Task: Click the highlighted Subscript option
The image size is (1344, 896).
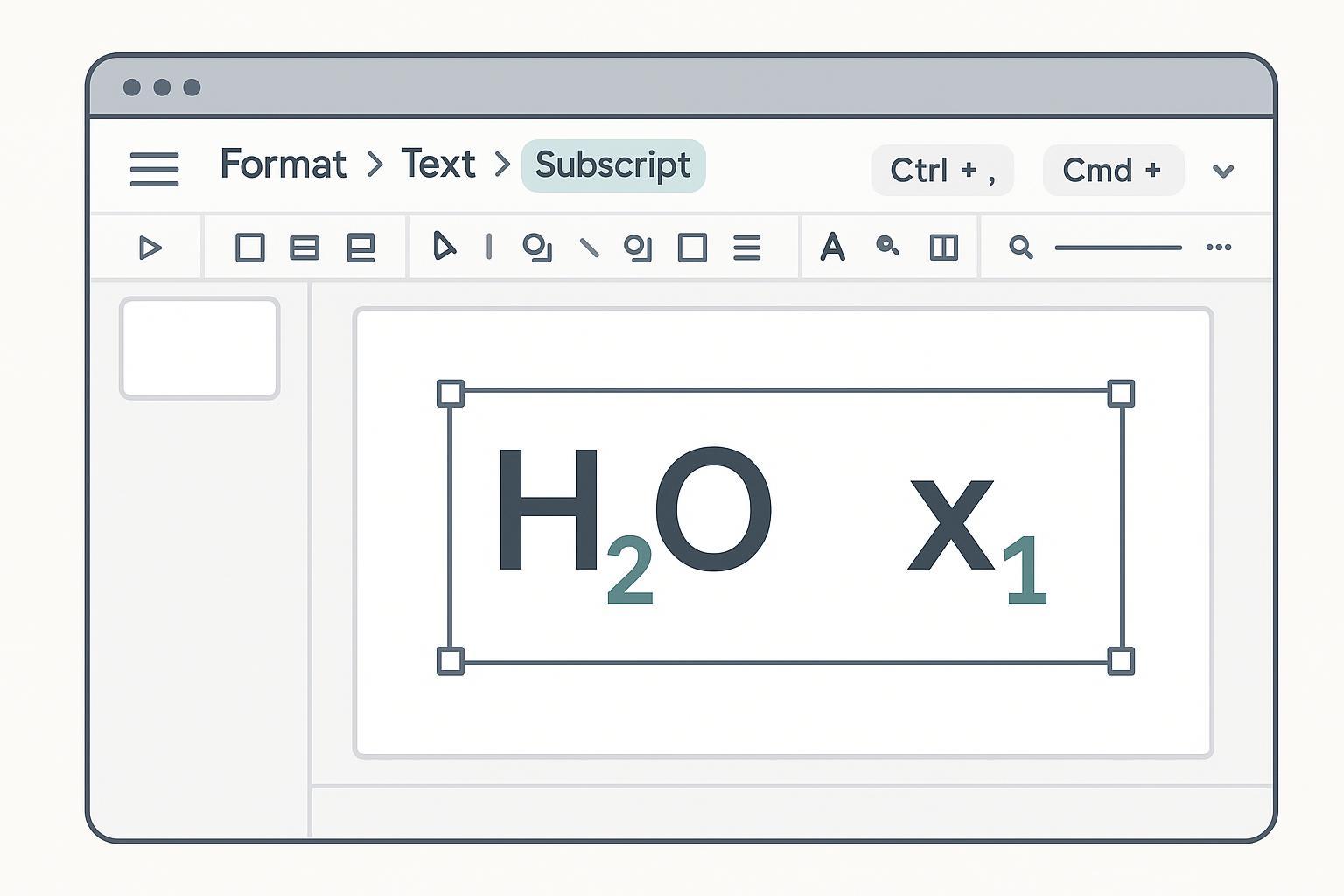Action: coord(612,165)
